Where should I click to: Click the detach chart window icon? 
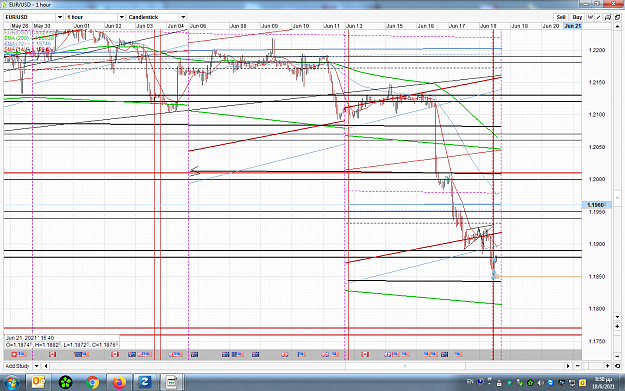[617, 17]
